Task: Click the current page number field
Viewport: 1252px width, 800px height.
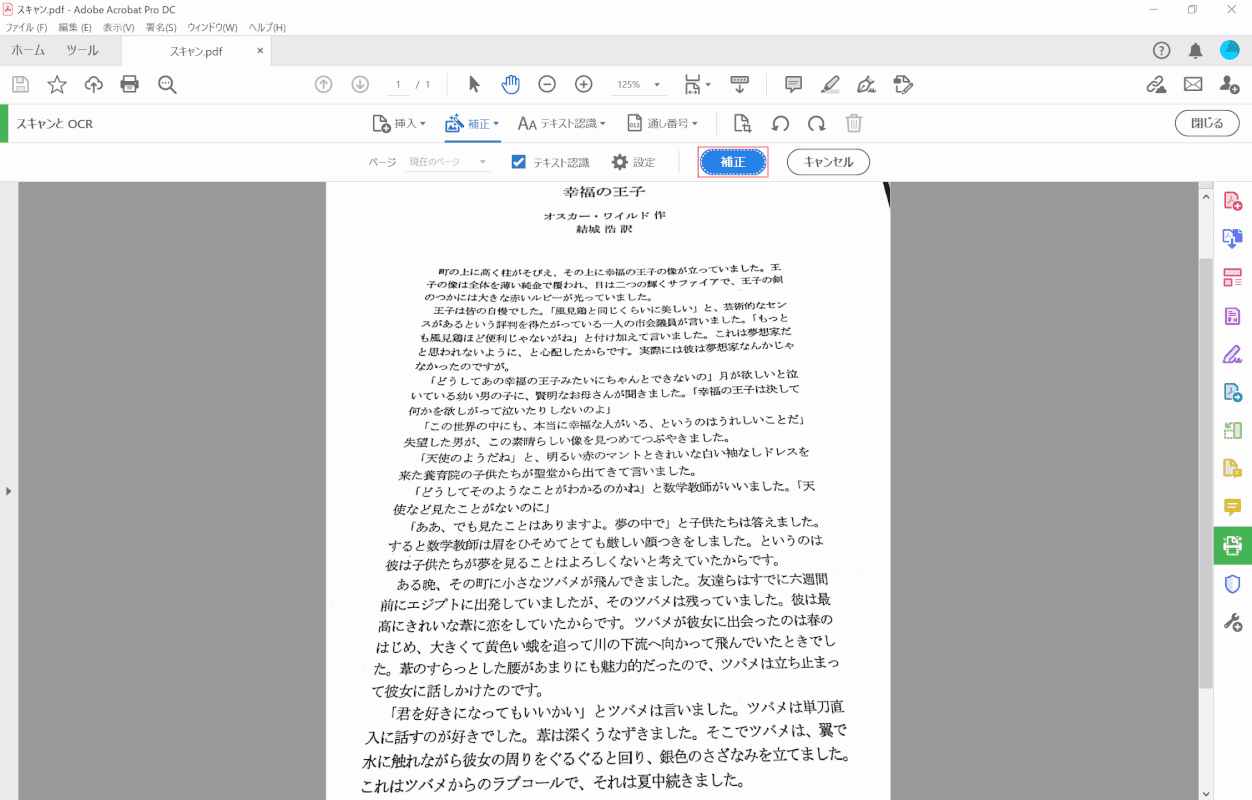Action: point(398,85)
